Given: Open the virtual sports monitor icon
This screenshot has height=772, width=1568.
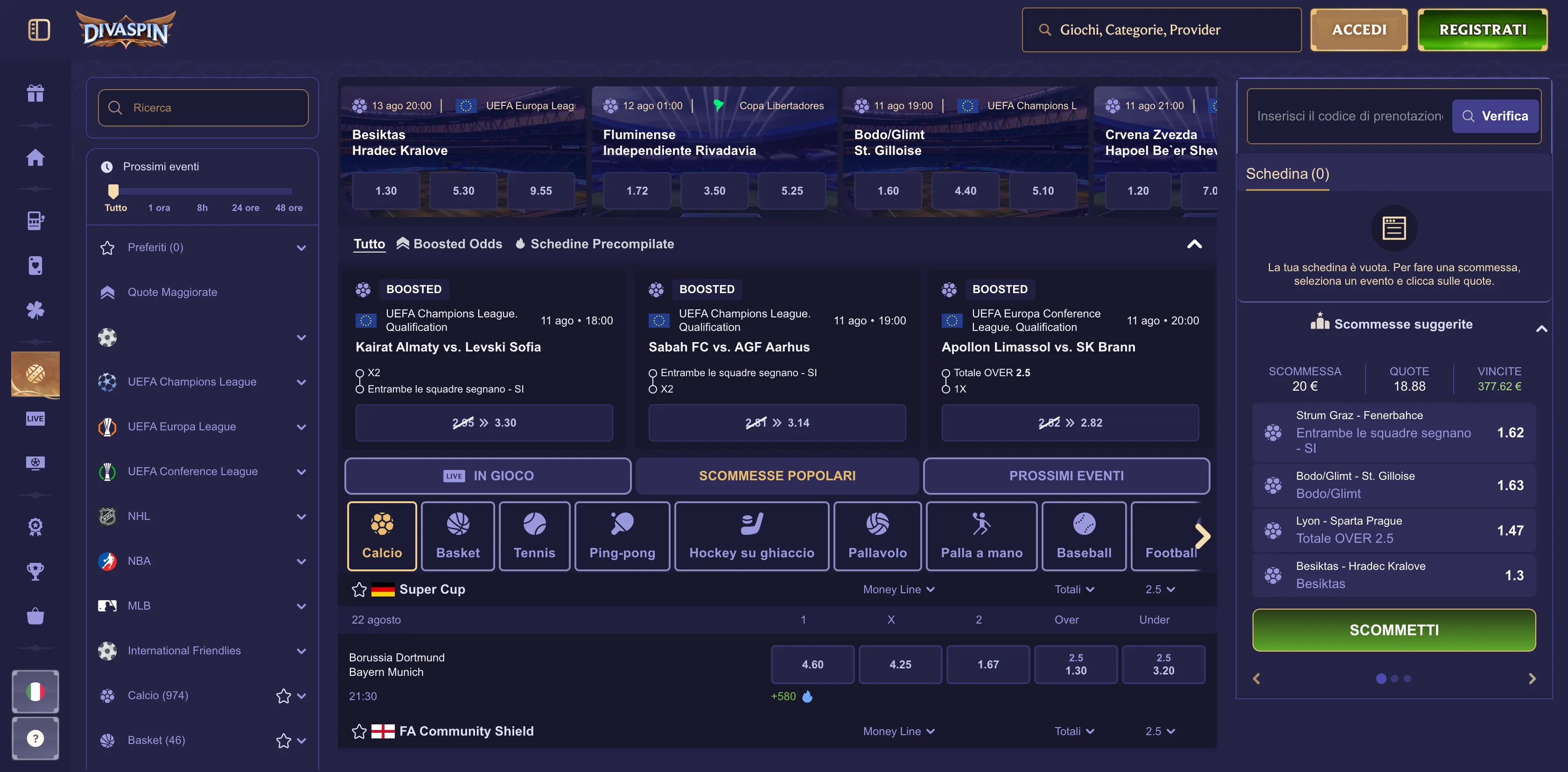Looking at the screenshot, I should click(35, 463).
